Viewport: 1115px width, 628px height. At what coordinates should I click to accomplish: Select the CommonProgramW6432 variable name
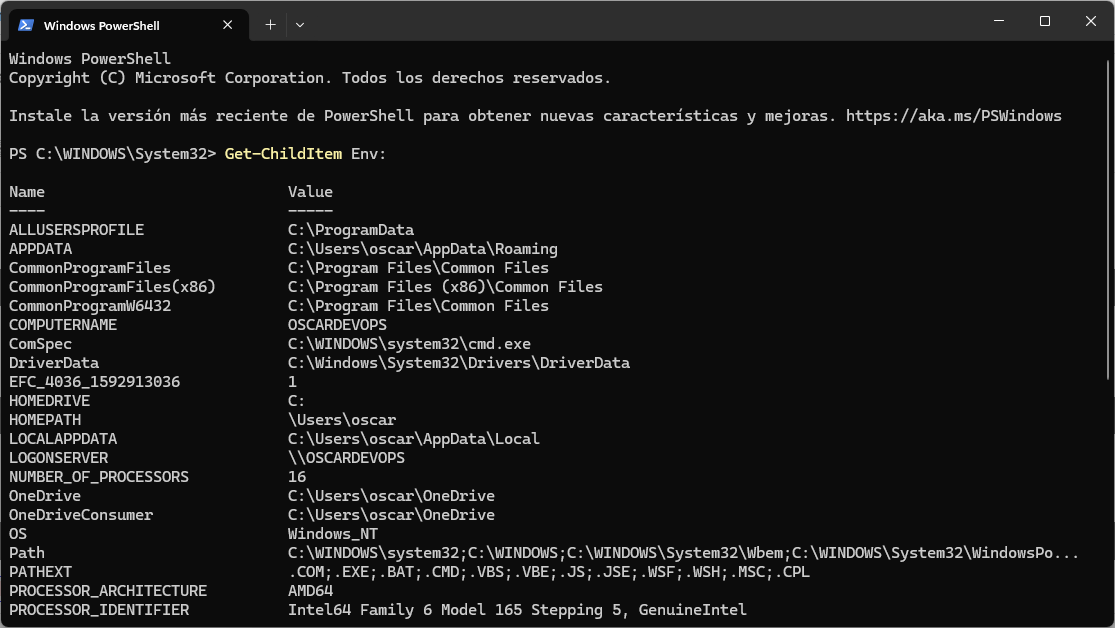point(90,306)
